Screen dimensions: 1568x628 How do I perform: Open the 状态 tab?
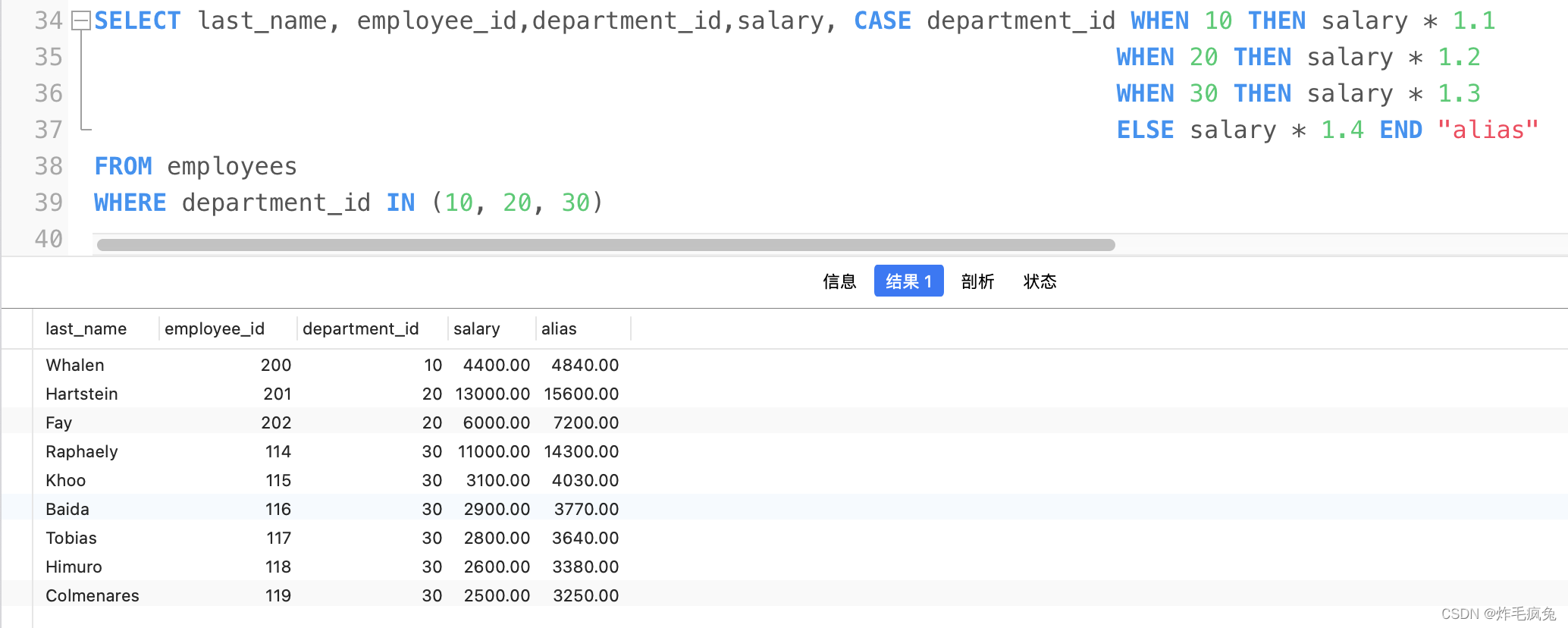pyautogui.click(x=1040, y=281)
